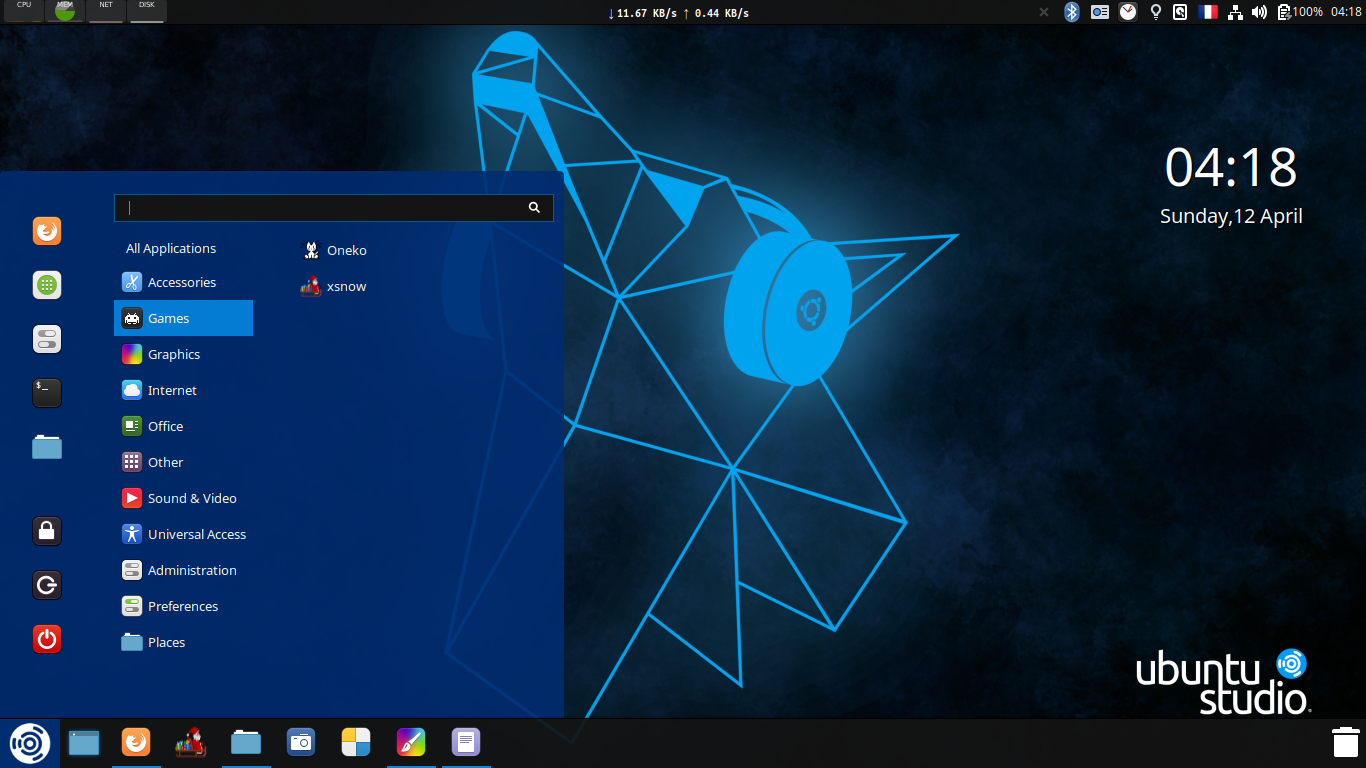This screenshot has height=768, width=1366.
Task: Click the CPU monitor graph
Action: point(24,11)
